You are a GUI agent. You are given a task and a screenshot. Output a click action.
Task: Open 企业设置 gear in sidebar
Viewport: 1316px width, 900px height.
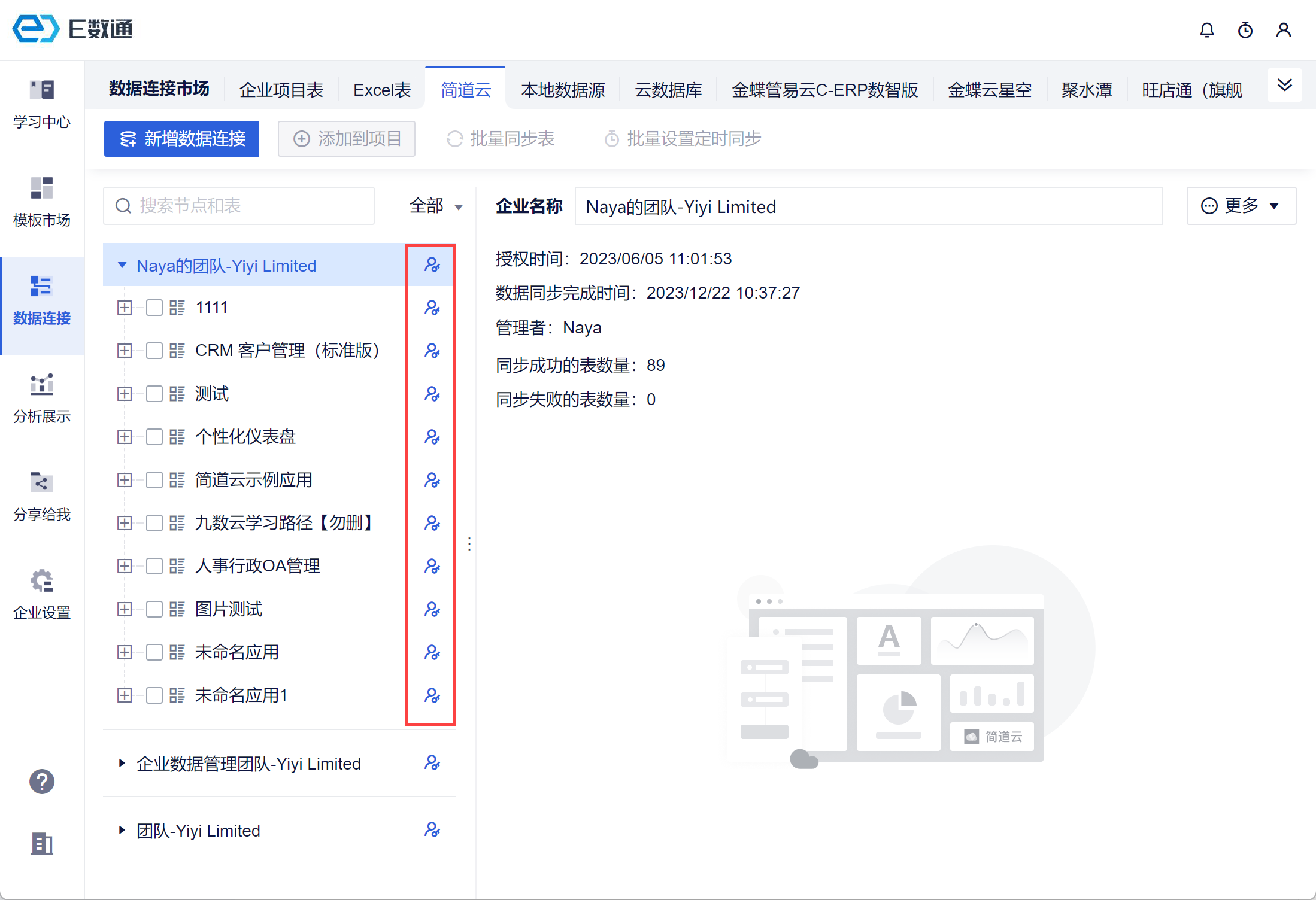pyautogui.click(x=41, y=595)
